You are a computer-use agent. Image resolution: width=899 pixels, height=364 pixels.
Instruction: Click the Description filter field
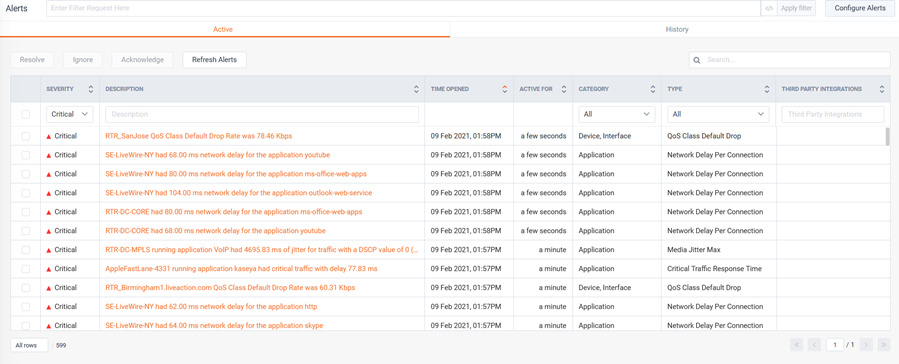(262, 114)
